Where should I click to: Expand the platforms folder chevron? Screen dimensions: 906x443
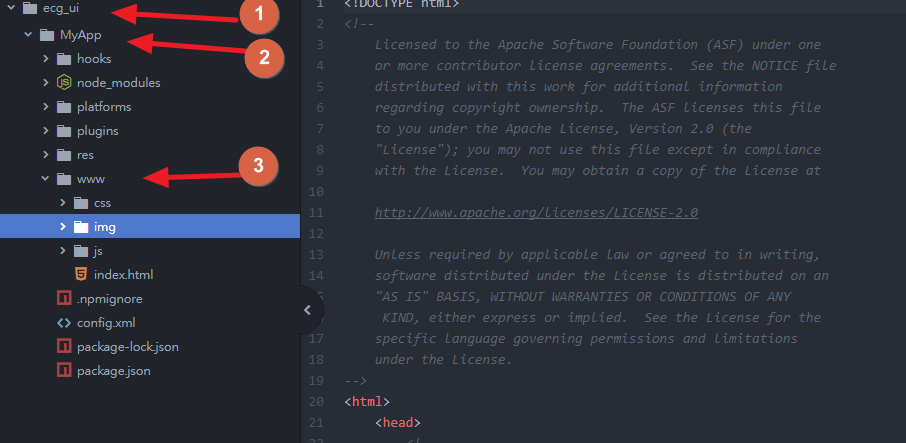(46, 107)
